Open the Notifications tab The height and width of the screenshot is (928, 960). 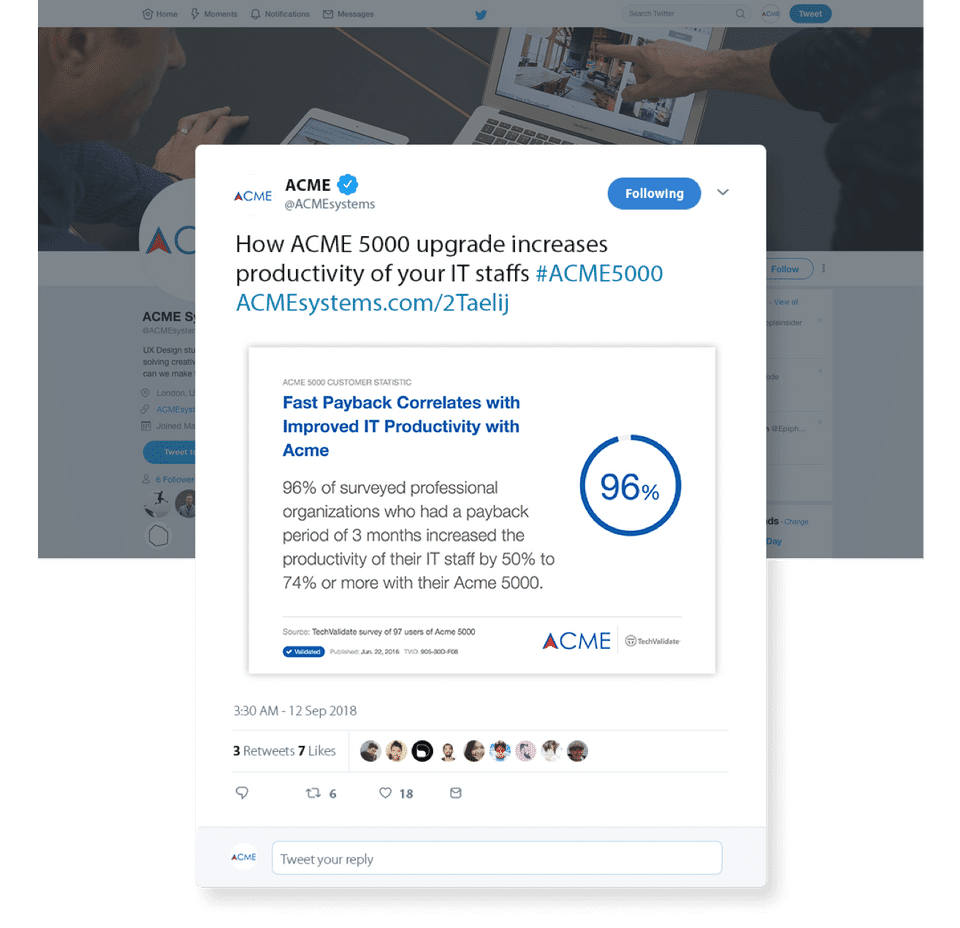[x=280, y=13]
